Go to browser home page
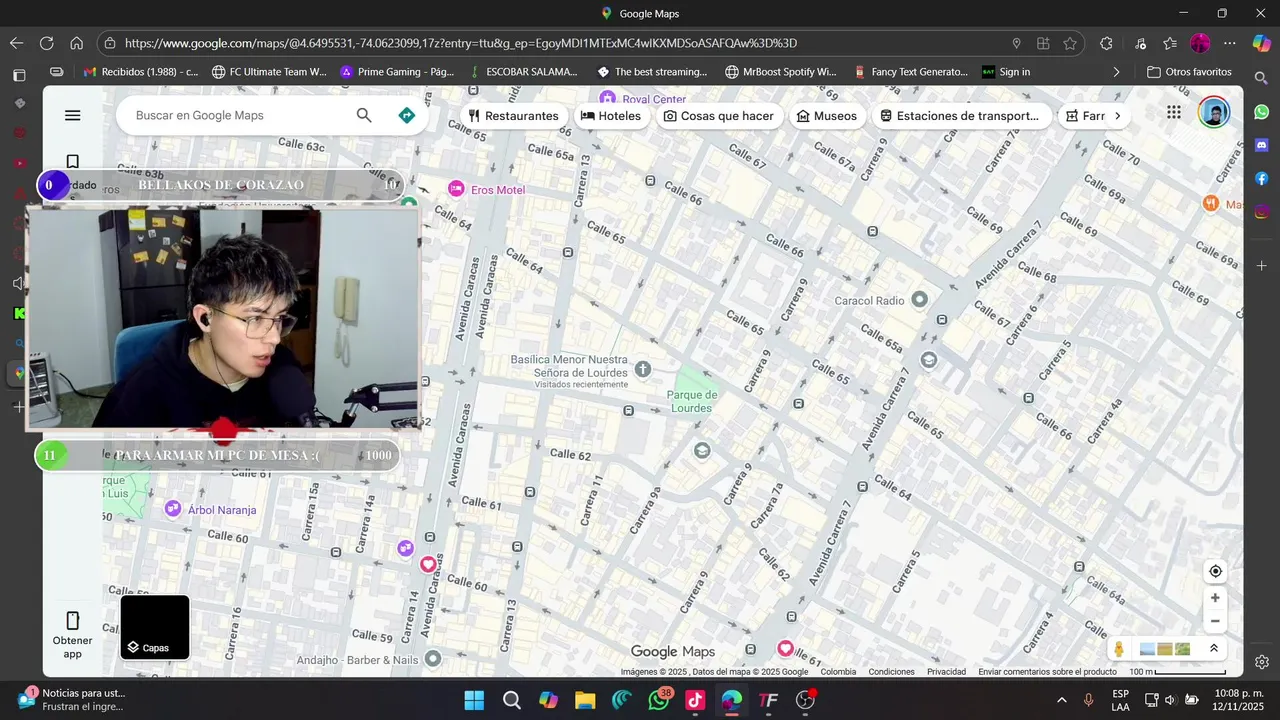The image size is (1280, 720). click(x=76, y=43)
